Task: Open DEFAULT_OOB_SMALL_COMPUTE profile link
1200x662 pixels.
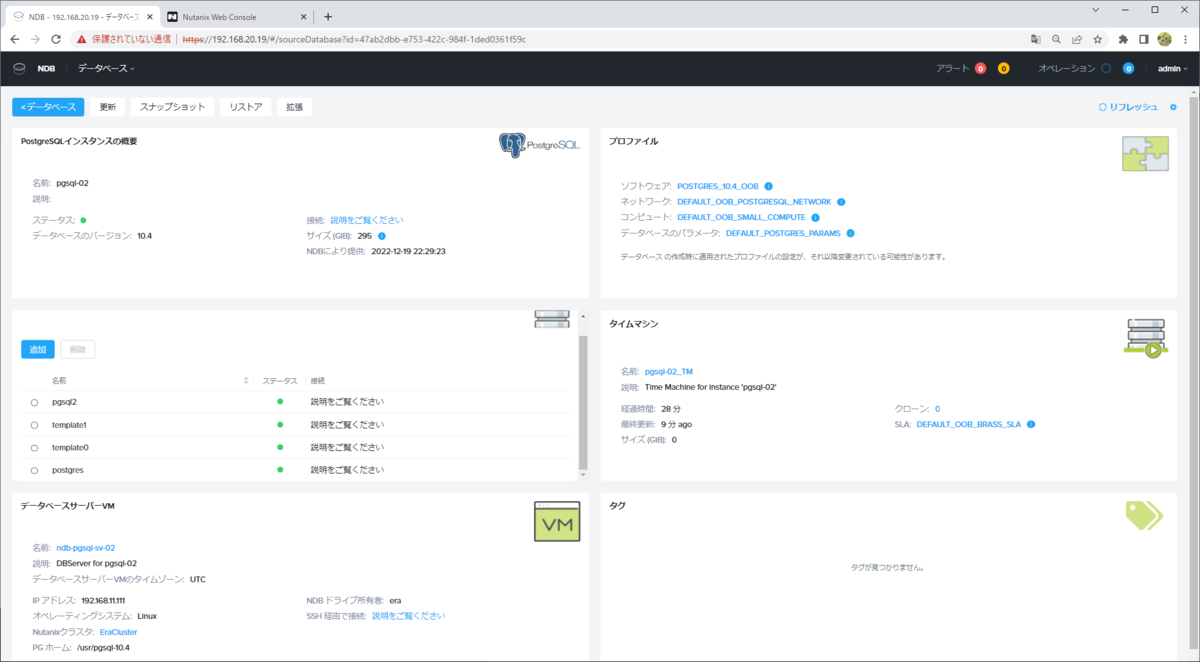Action: click(x=741, y=217)
